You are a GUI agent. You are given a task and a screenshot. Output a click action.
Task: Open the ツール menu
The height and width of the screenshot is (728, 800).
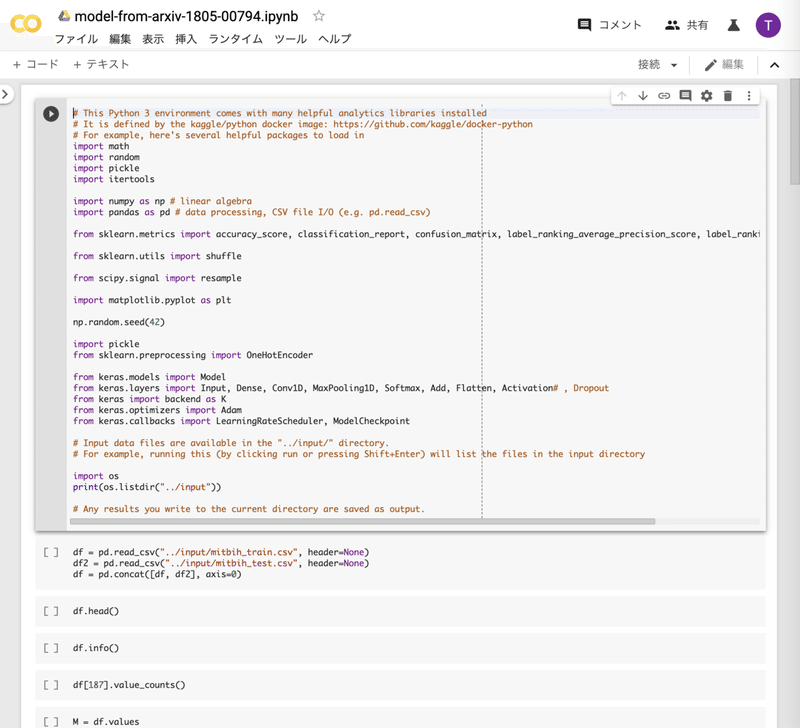click(291, 39)
